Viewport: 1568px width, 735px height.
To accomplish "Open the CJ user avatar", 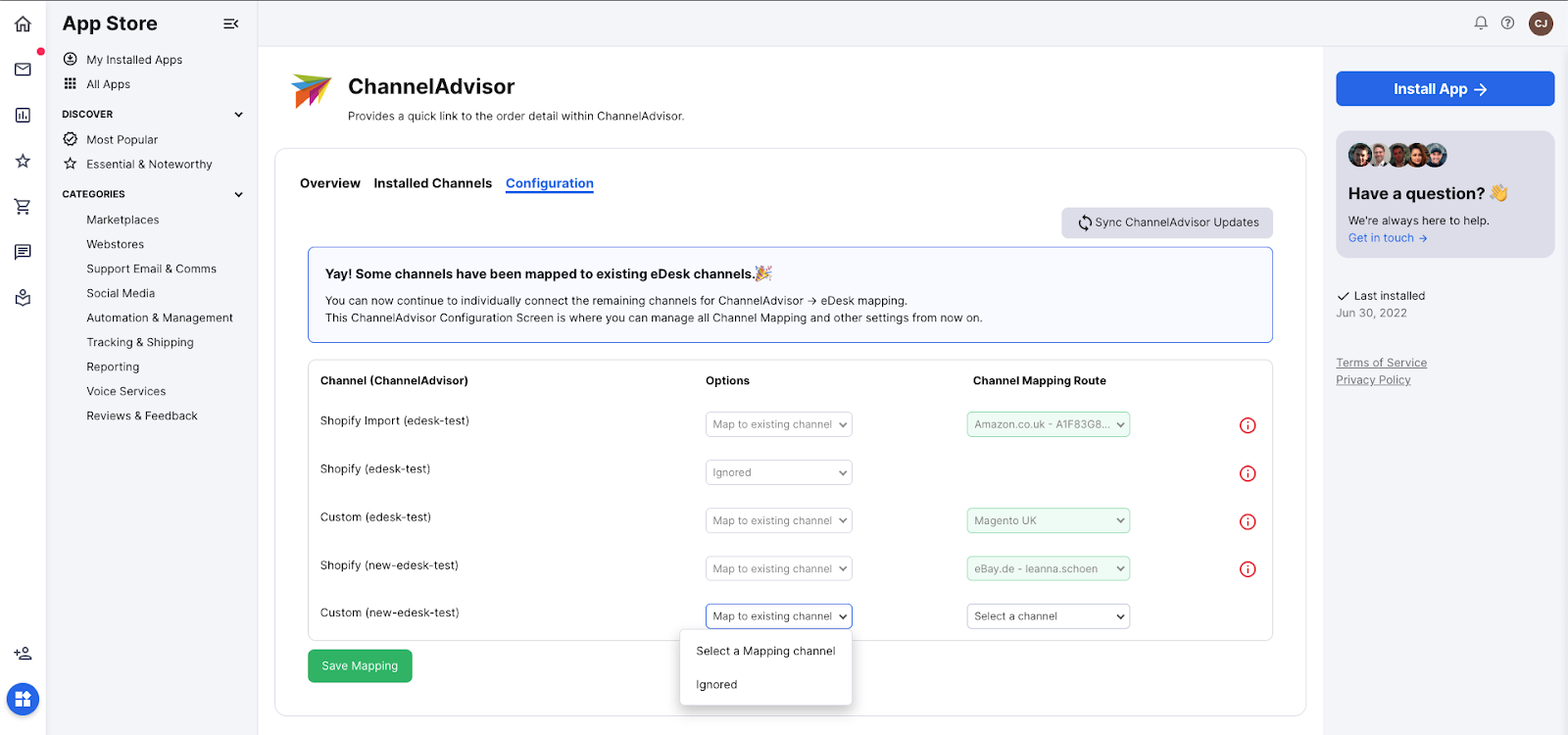I will pos(1541,23).
